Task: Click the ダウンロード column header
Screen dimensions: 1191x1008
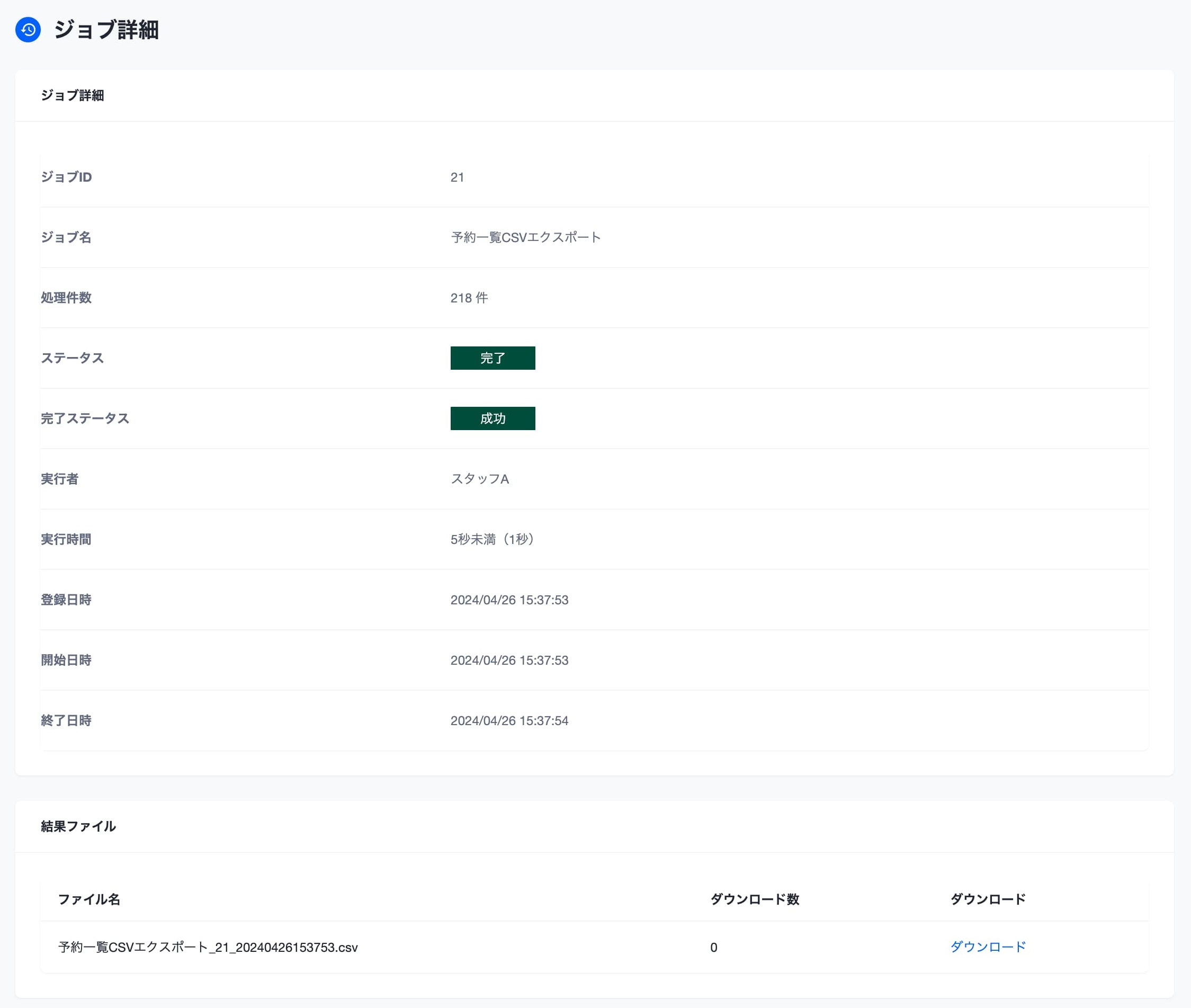Action: point(988,899)
